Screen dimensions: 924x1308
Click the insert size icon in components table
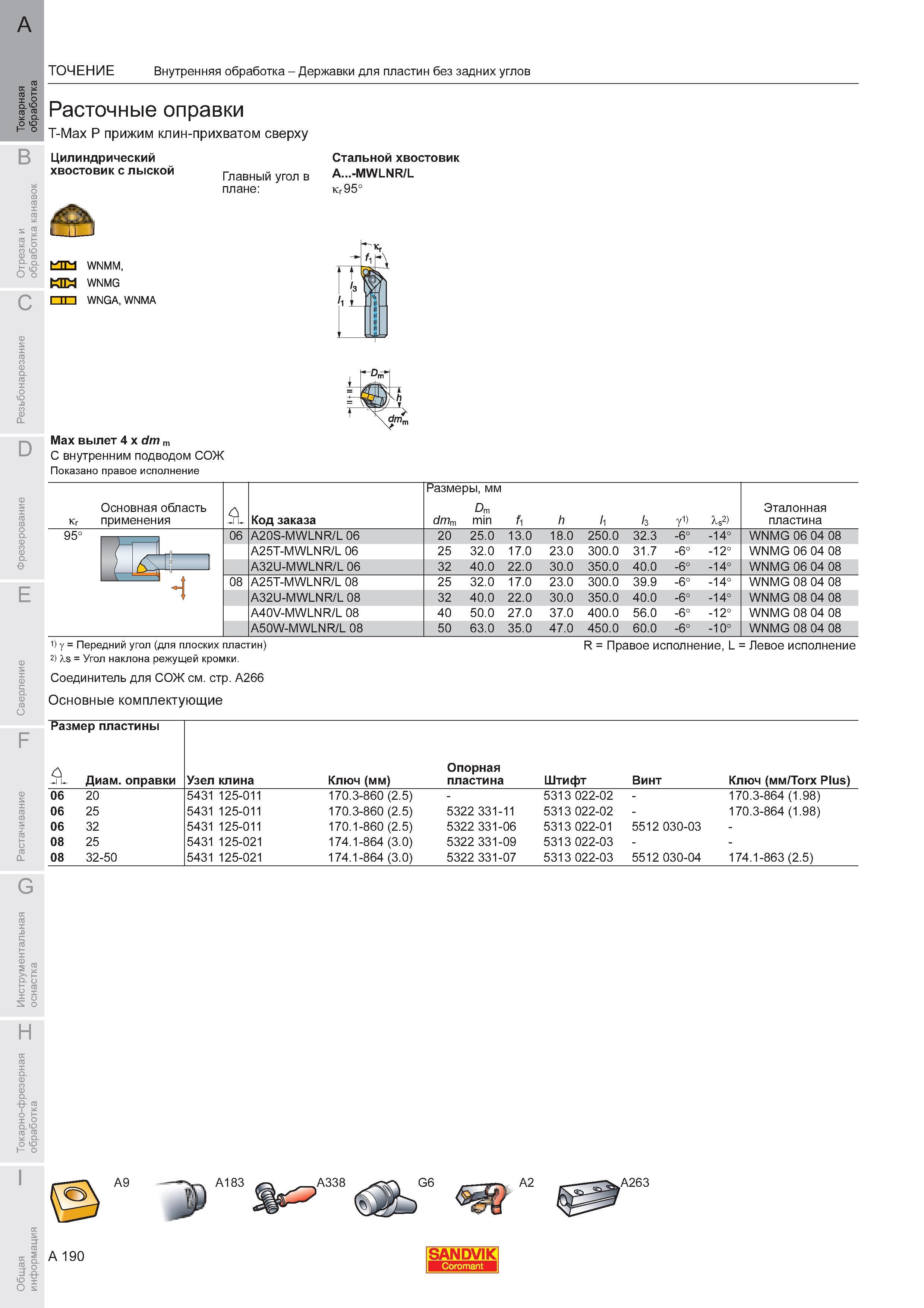pos(59,776)
